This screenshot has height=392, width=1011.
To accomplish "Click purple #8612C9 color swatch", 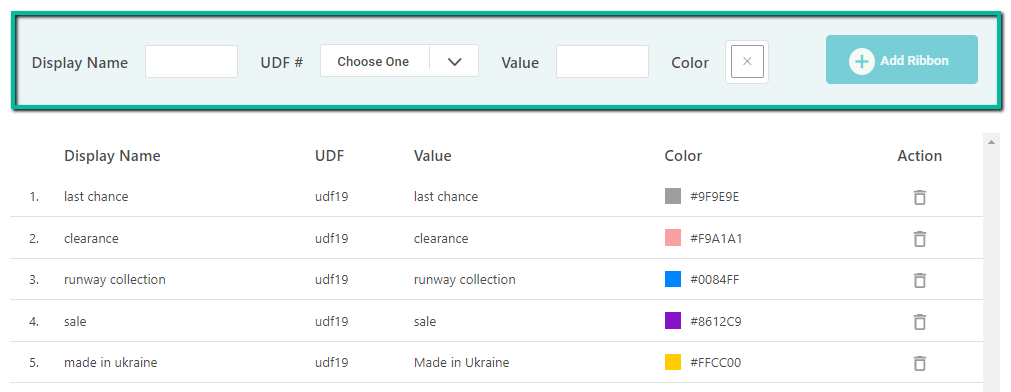I will tap(673, 320).
